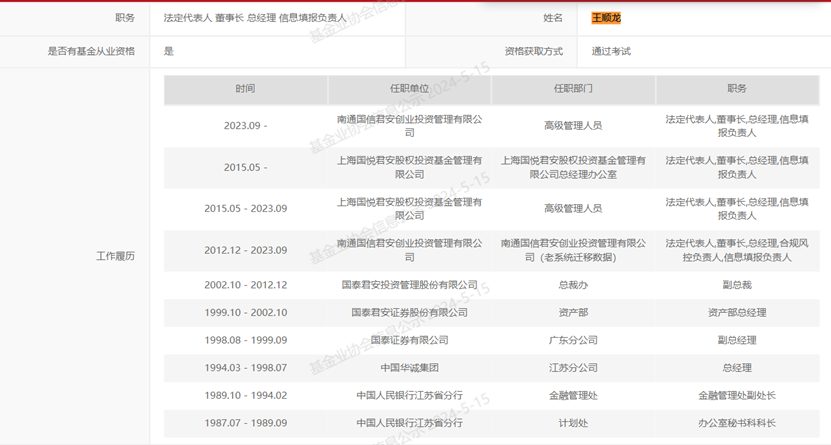The height and width of the screenshot is (445, 831).
Task: Click 上海国悦君安股权投资基金管理有限公司 in the 2015.05 - 2023.09 row
Action: pyautogui.click(x=409, y=209)
